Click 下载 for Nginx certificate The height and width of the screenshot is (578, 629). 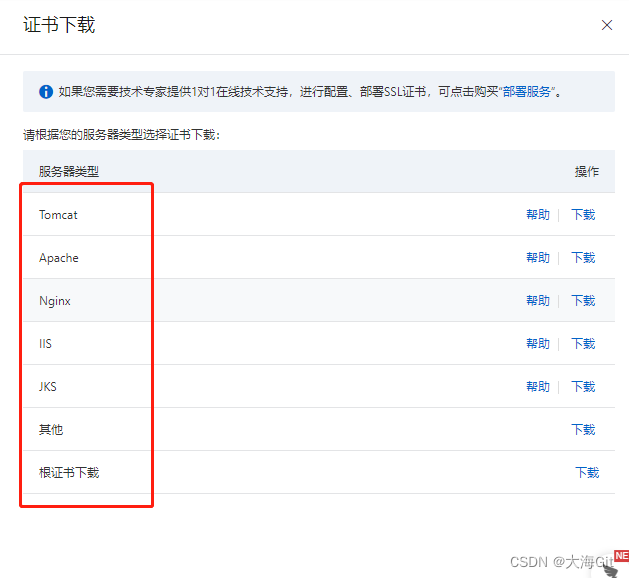(x=583, y=300)
